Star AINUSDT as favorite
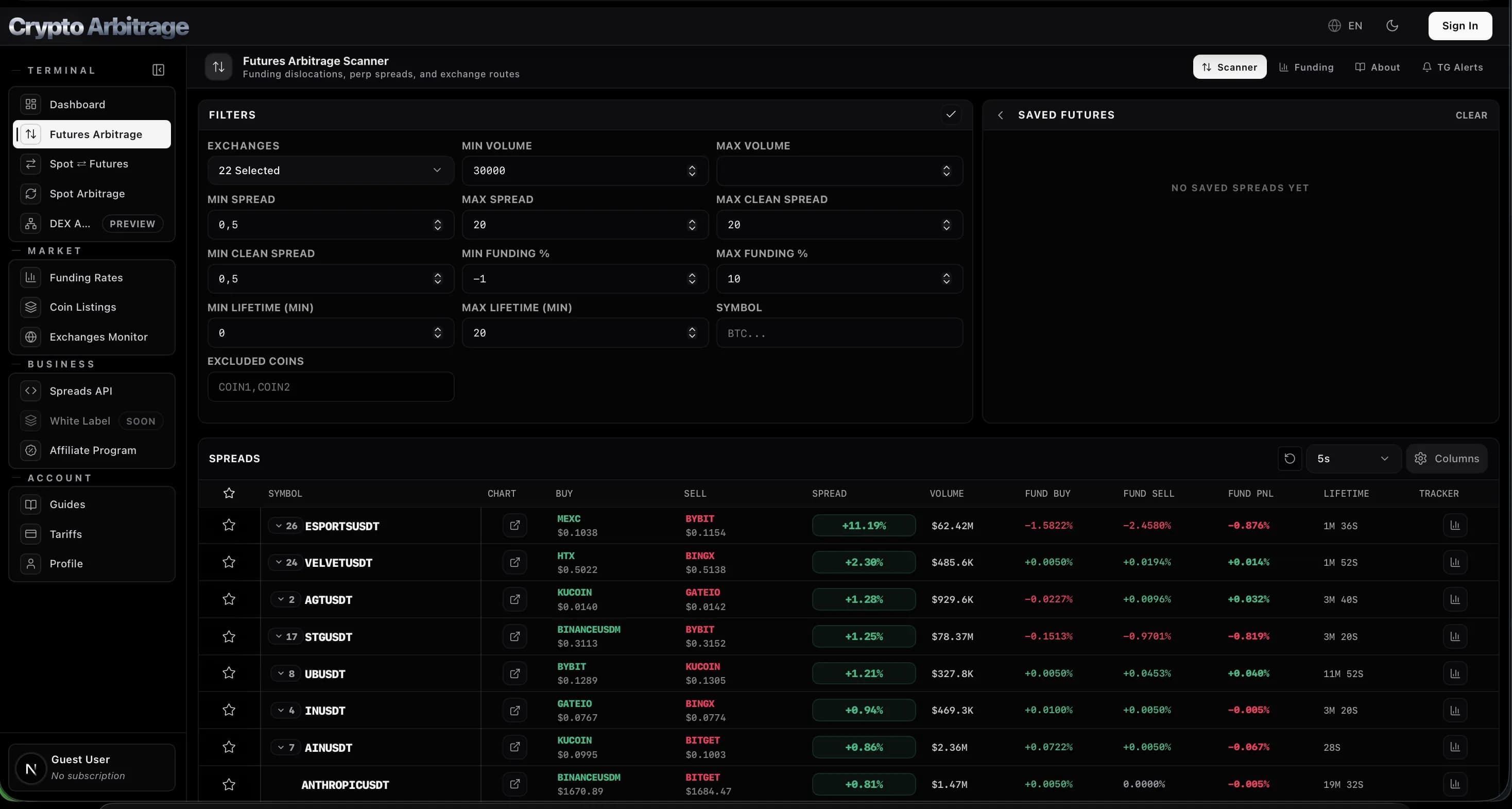 (x=229, y=747)
